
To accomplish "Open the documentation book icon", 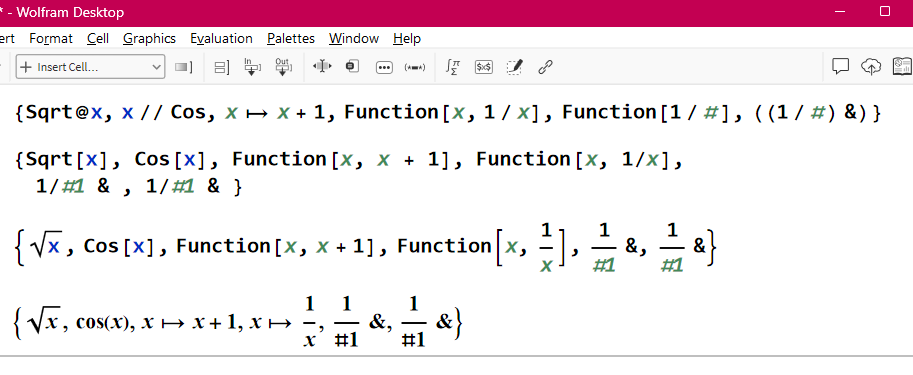I will pos(903,66).
